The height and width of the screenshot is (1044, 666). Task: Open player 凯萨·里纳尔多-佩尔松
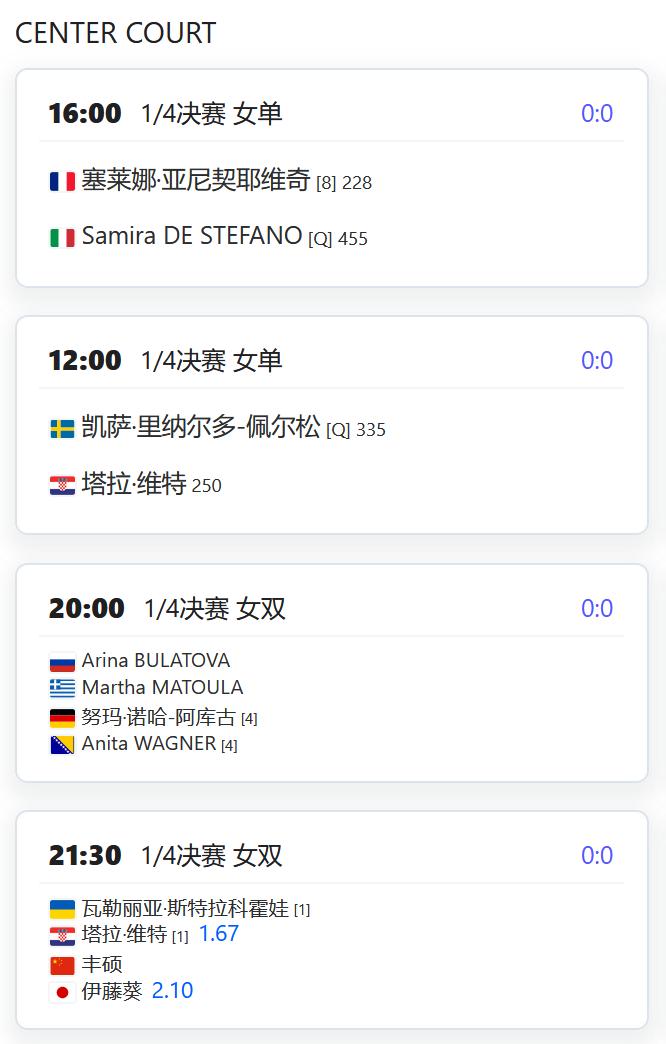[200, 427]
